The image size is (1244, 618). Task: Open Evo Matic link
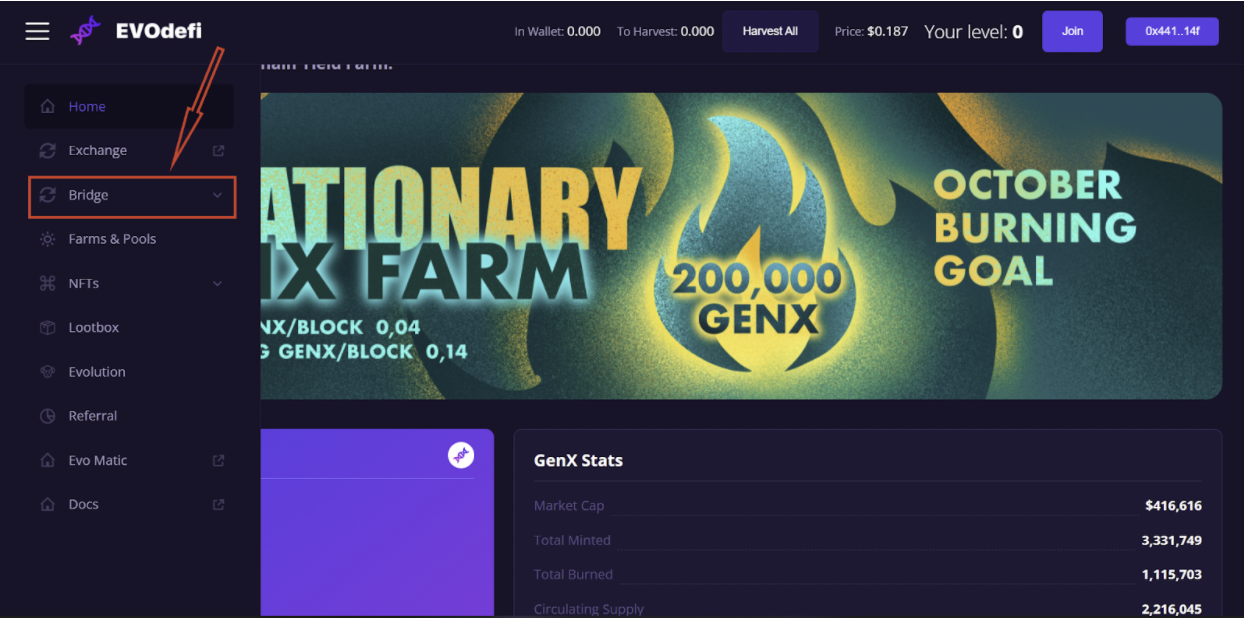coord(129,460)
